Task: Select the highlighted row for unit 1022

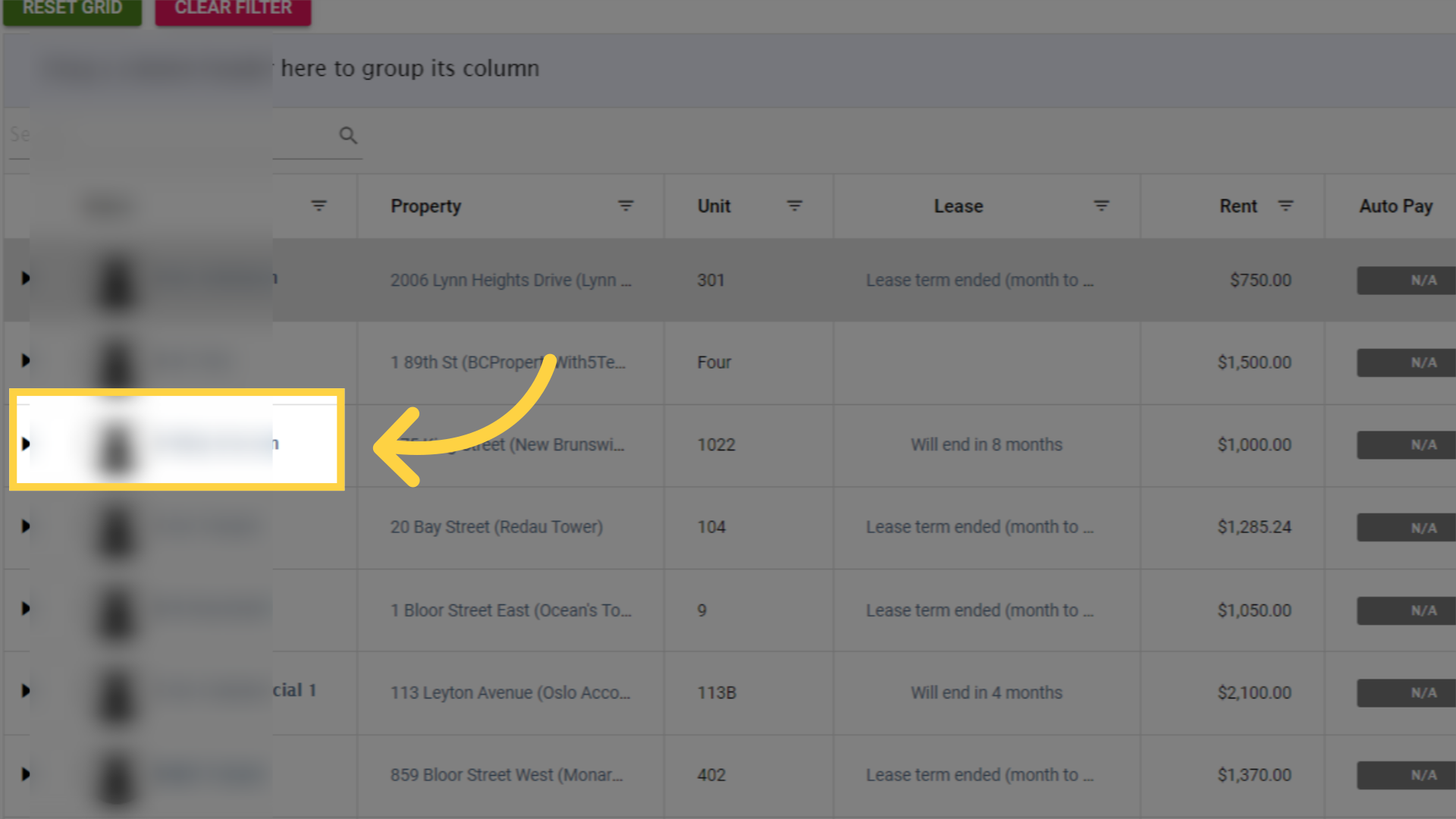Action: point(176,444)
